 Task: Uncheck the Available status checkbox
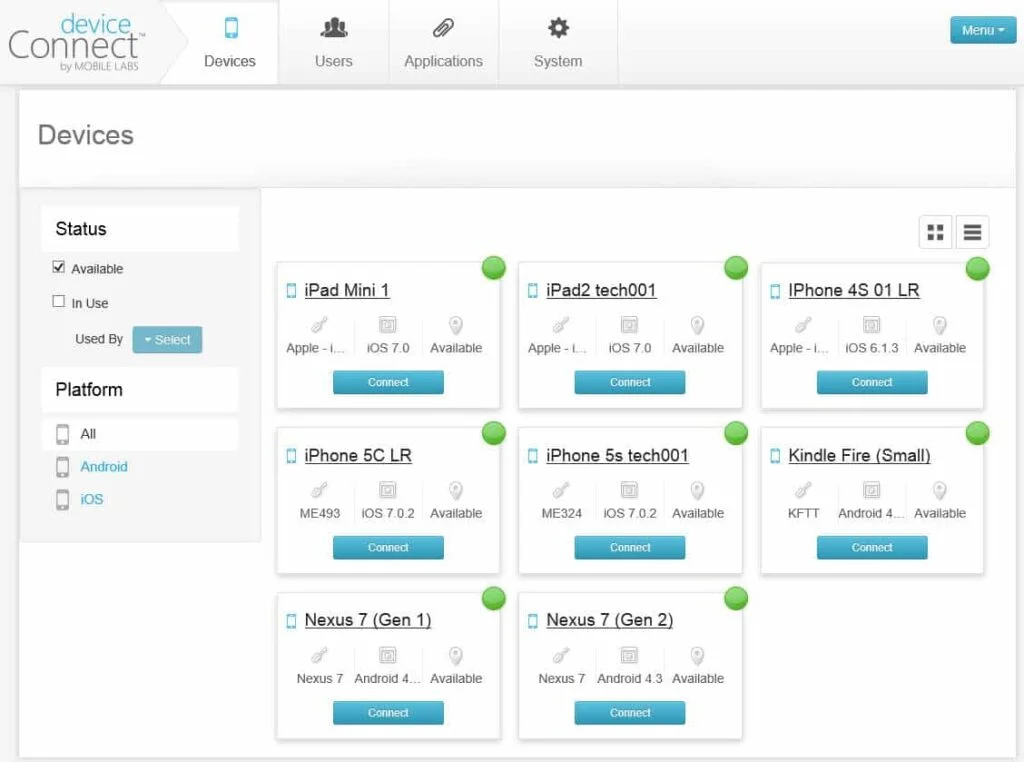(x=59, y=267)
